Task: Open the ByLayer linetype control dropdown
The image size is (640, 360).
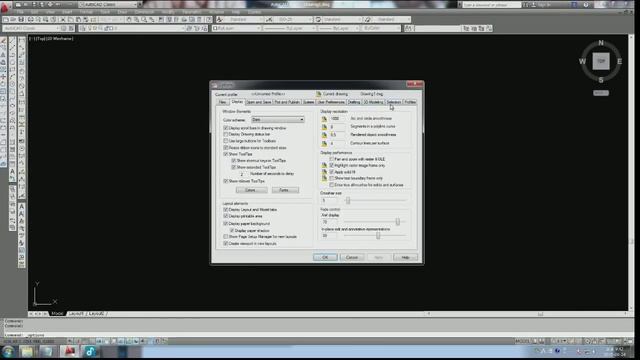Action: click(289, 28)
